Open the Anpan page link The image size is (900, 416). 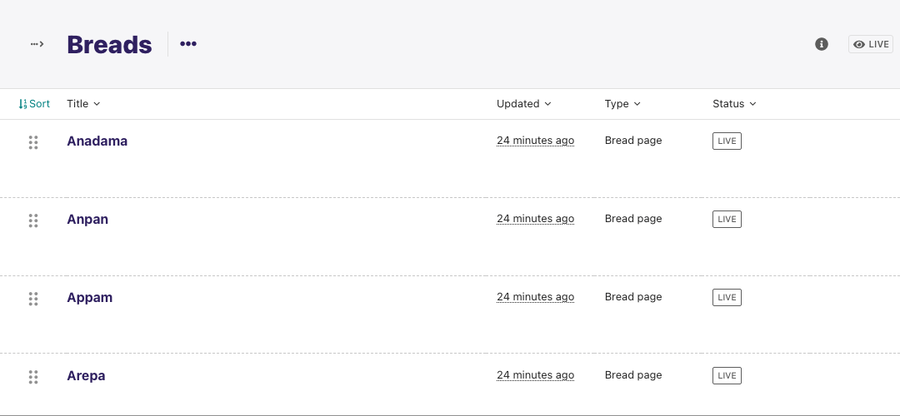87,219
